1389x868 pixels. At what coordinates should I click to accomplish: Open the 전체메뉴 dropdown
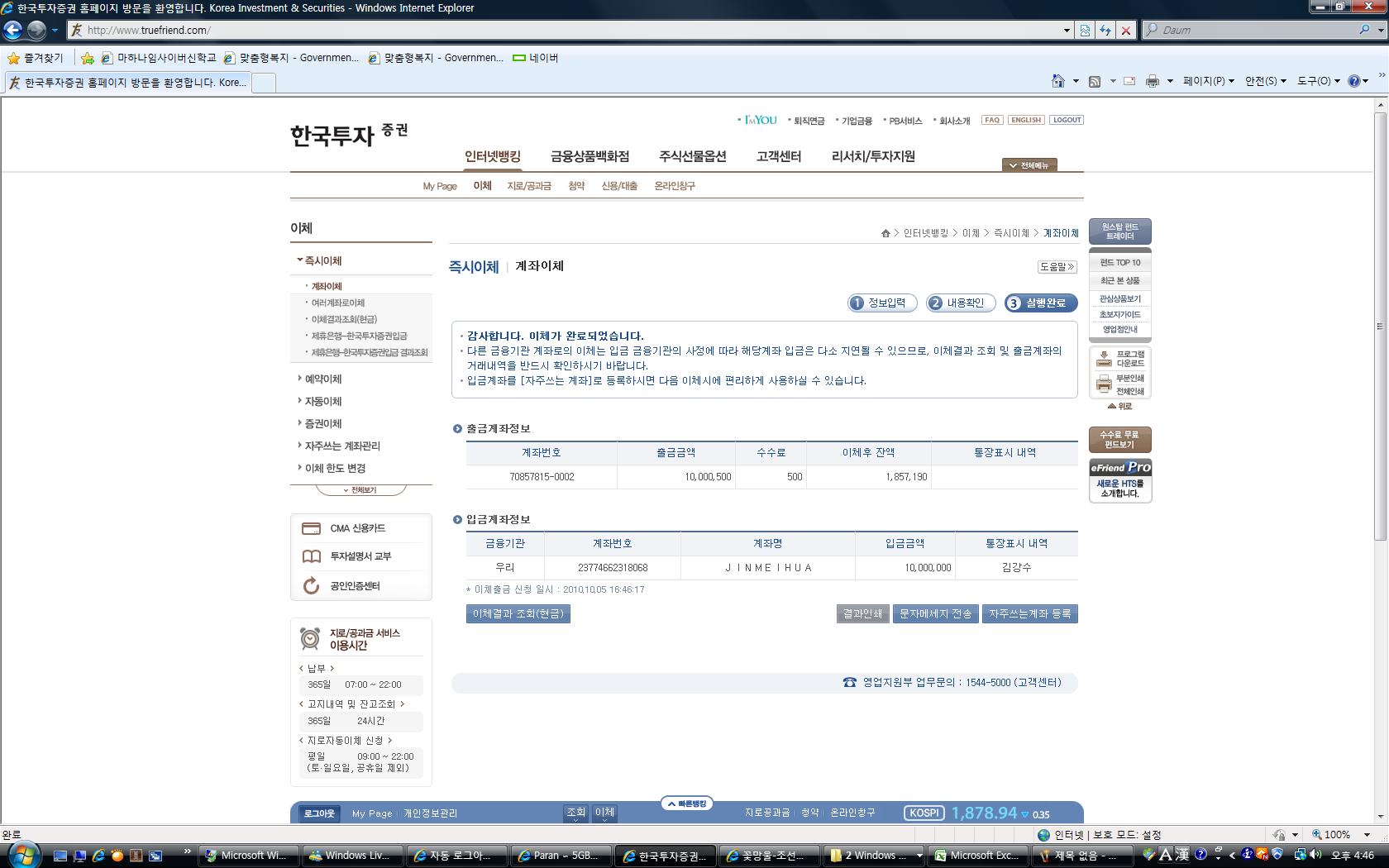pos(1029,165)
